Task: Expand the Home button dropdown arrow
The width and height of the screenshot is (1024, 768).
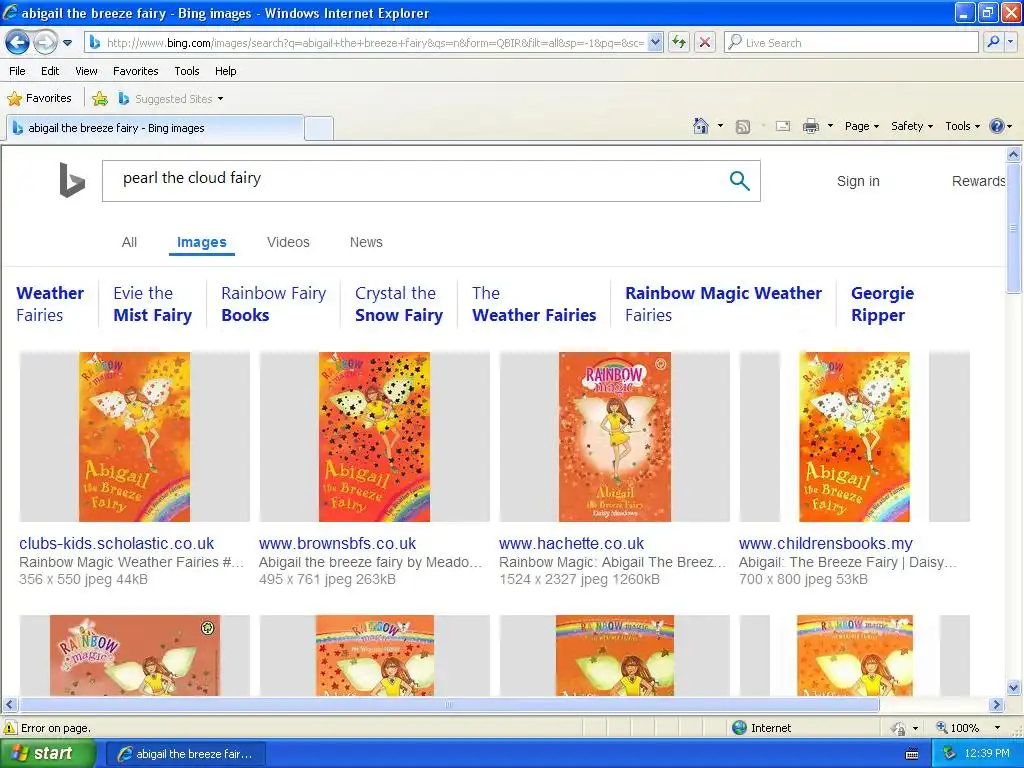Action: 720,126
